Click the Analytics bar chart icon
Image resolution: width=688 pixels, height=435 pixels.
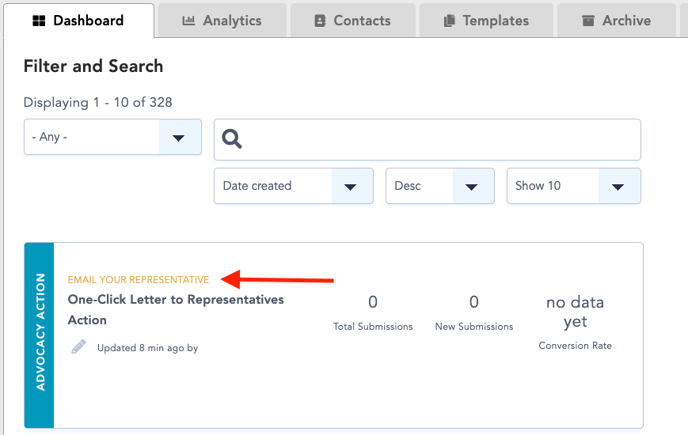pos(188,20)
